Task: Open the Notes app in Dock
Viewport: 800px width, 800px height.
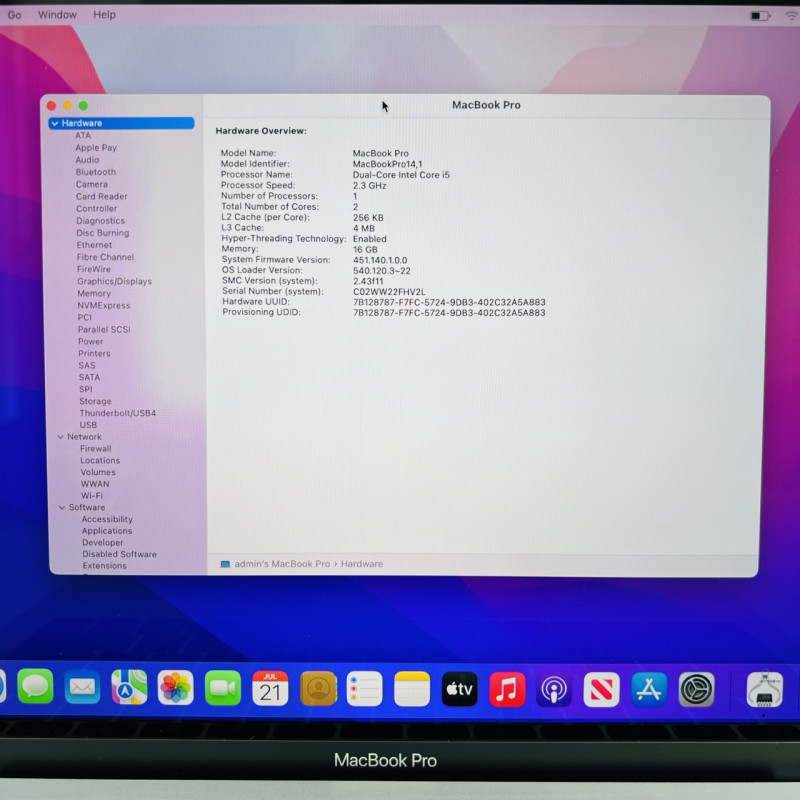Action: [412, 689]
